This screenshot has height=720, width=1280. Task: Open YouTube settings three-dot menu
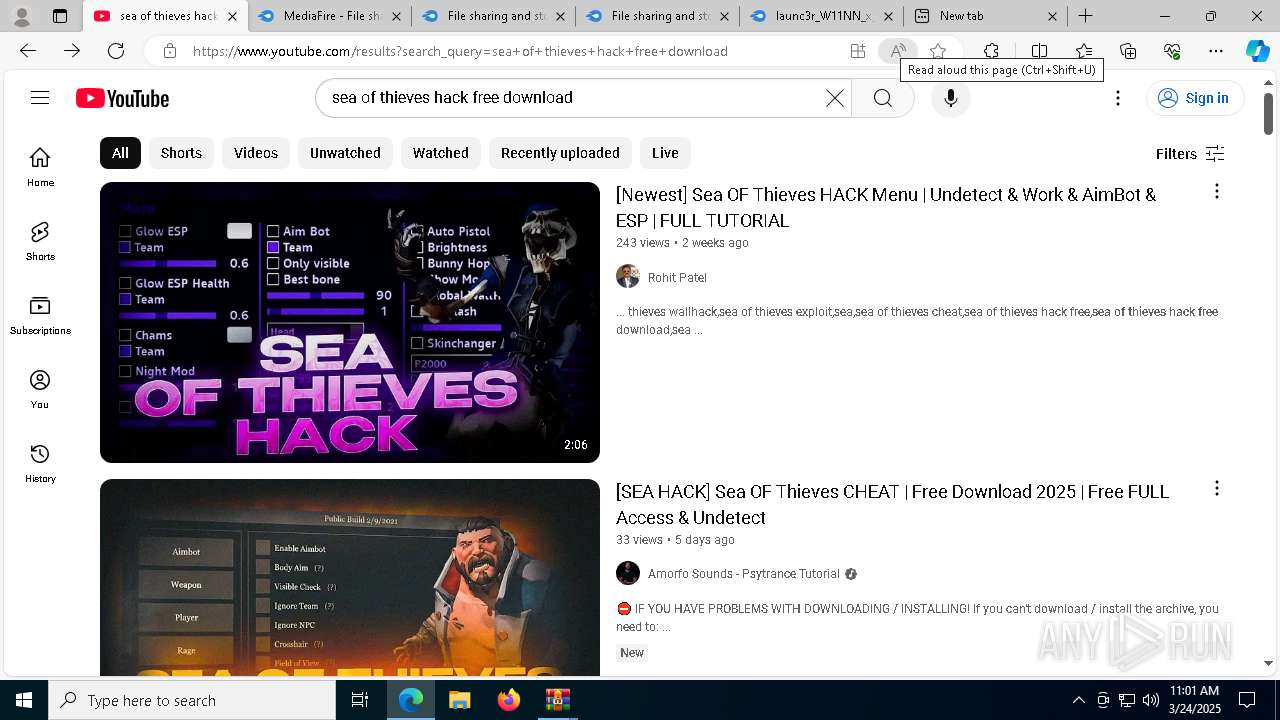click(1118, 98)
